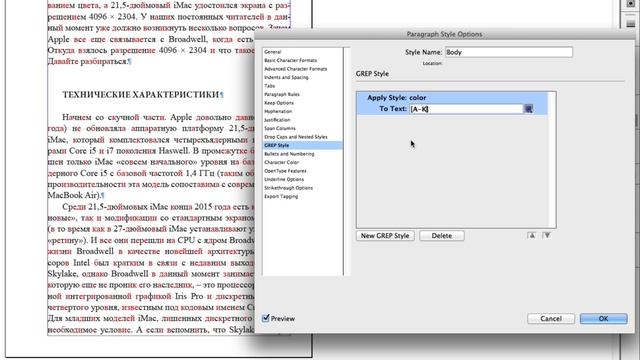640x360 pixels.
Task: Go to Paragraph Rules section
Action: pos(282,94)
